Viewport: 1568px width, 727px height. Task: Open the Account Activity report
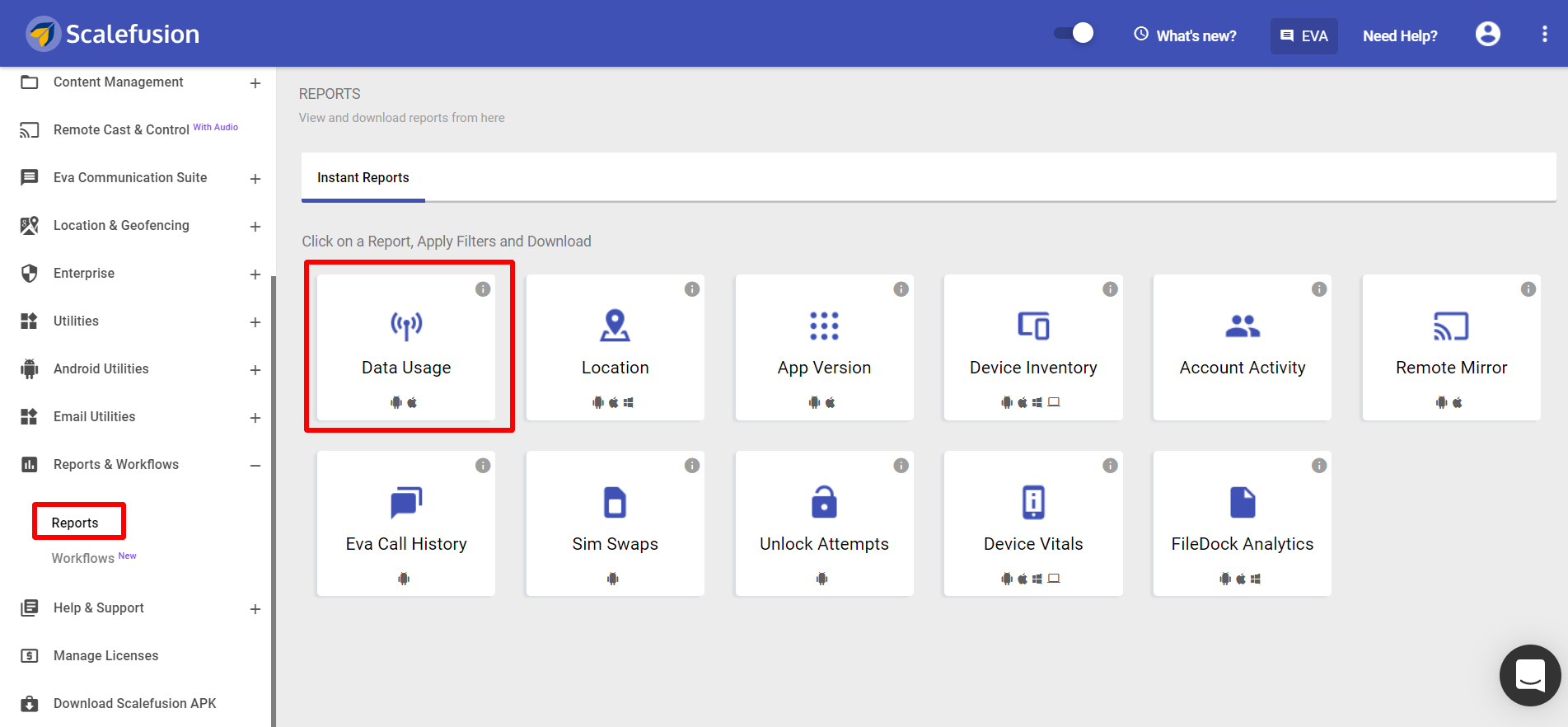[x=1243, y=348]
